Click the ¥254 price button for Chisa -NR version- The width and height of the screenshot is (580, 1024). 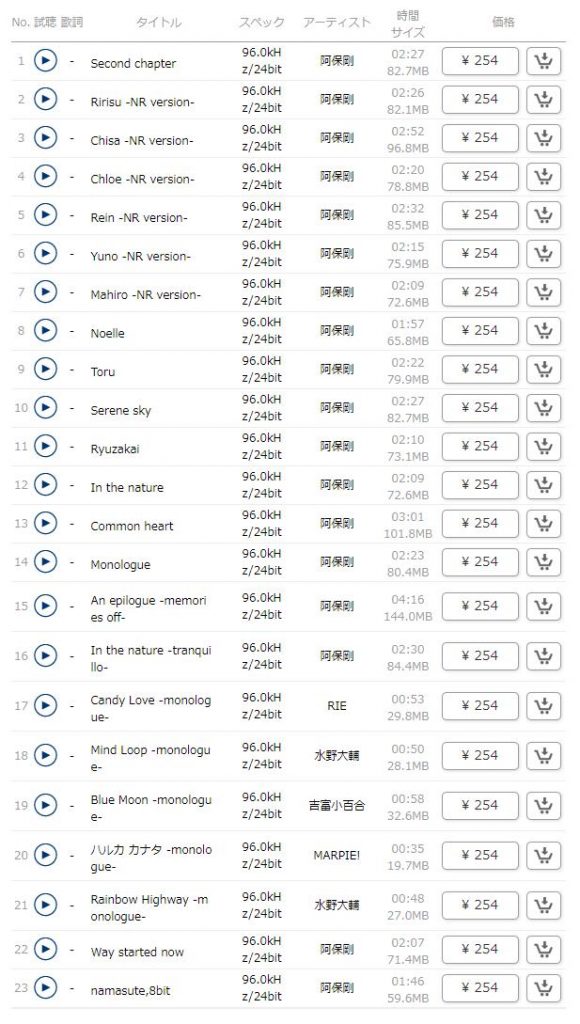[480, 138]
